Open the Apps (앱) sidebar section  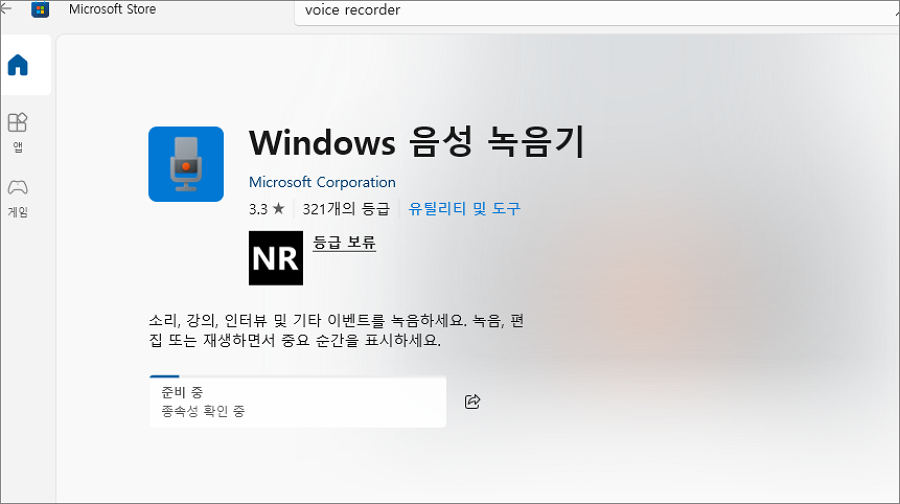pos(18,133)
